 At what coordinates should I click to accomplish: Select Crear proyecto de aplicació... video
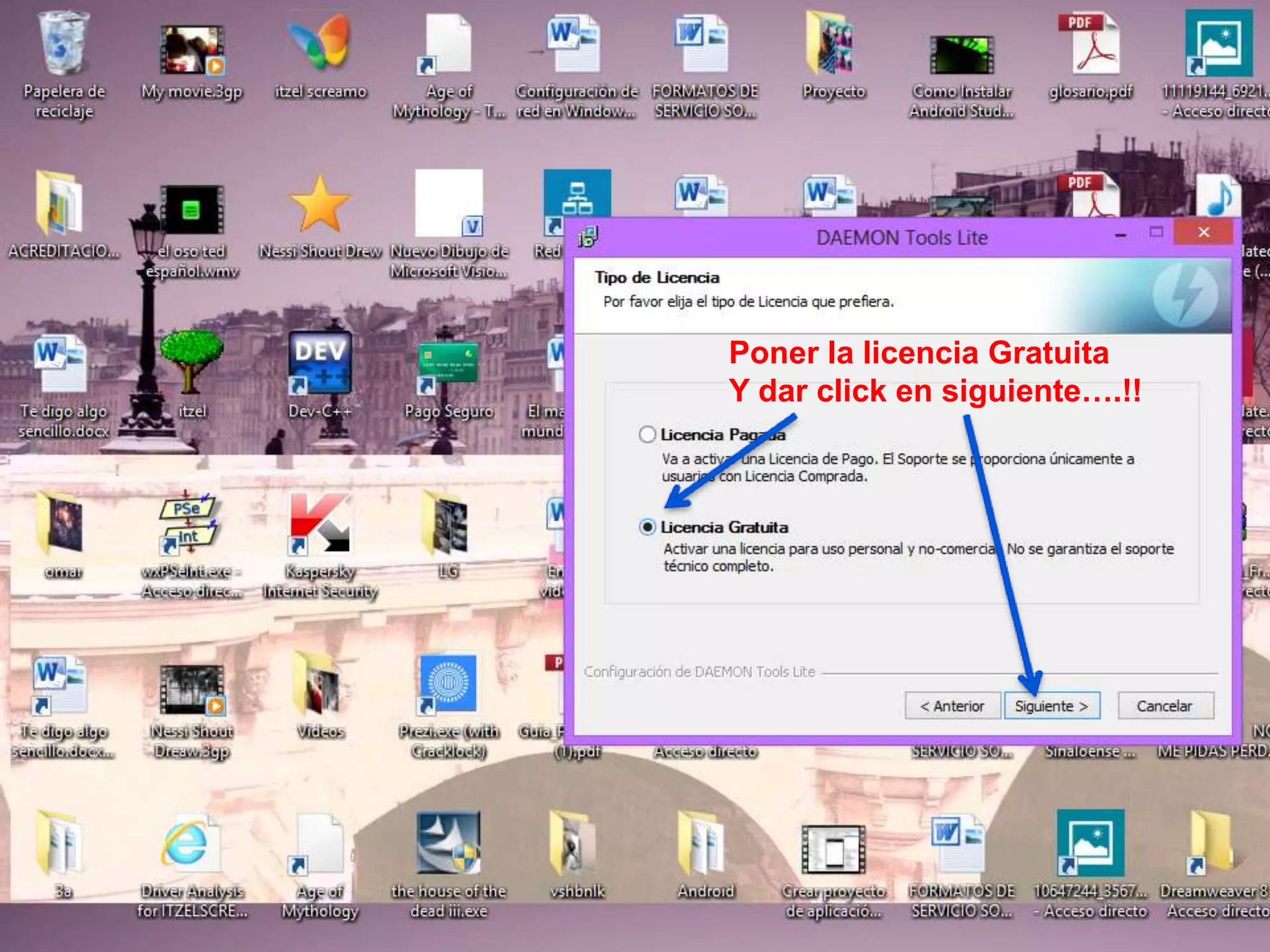click(833, 873)
